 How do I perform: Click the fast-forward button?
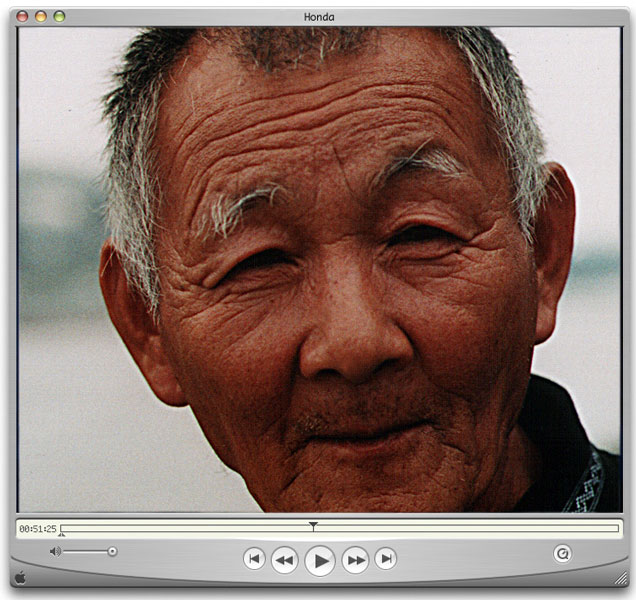click(x=355, y=560)
